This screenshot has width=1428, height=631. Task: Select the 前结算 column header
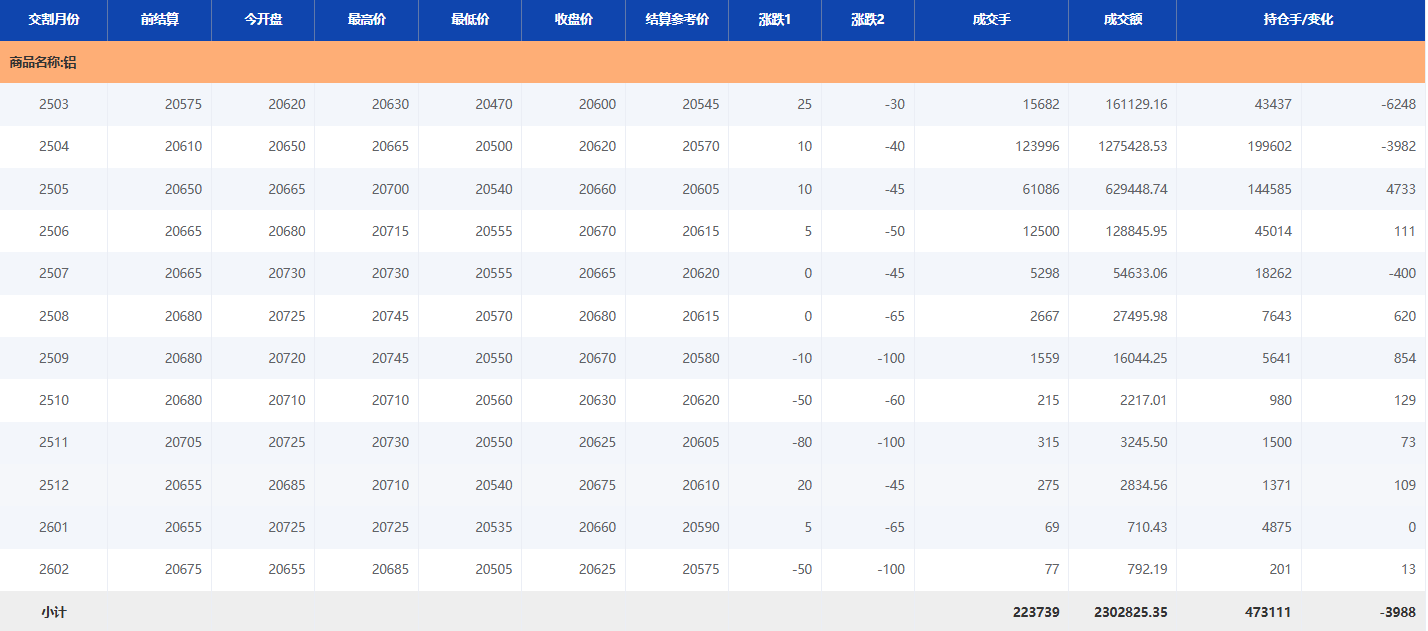click(x=160, y=20)
